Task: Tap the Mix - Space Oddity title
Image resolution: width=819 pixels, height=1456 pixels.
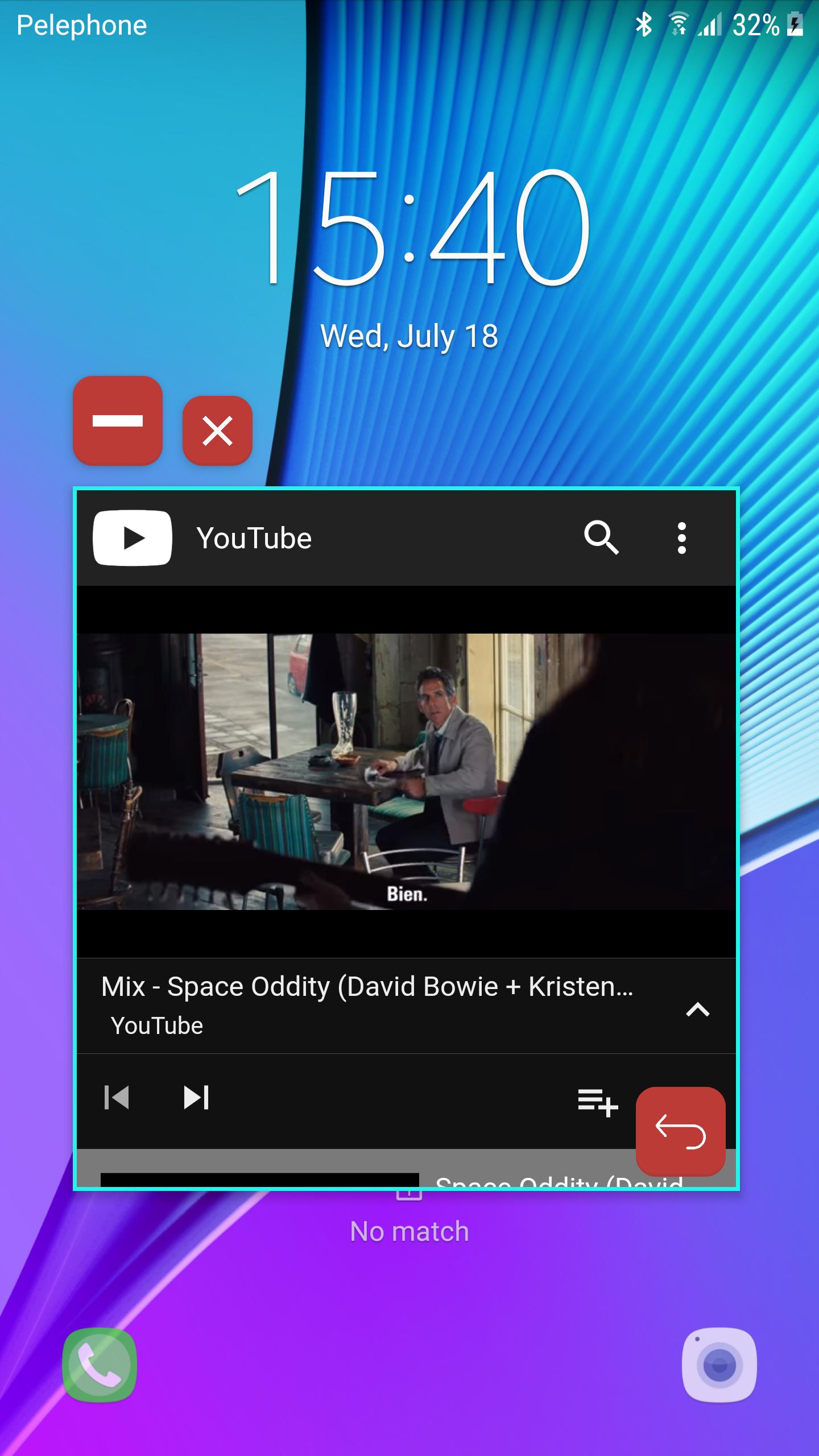Action: (x=367, y=986)
